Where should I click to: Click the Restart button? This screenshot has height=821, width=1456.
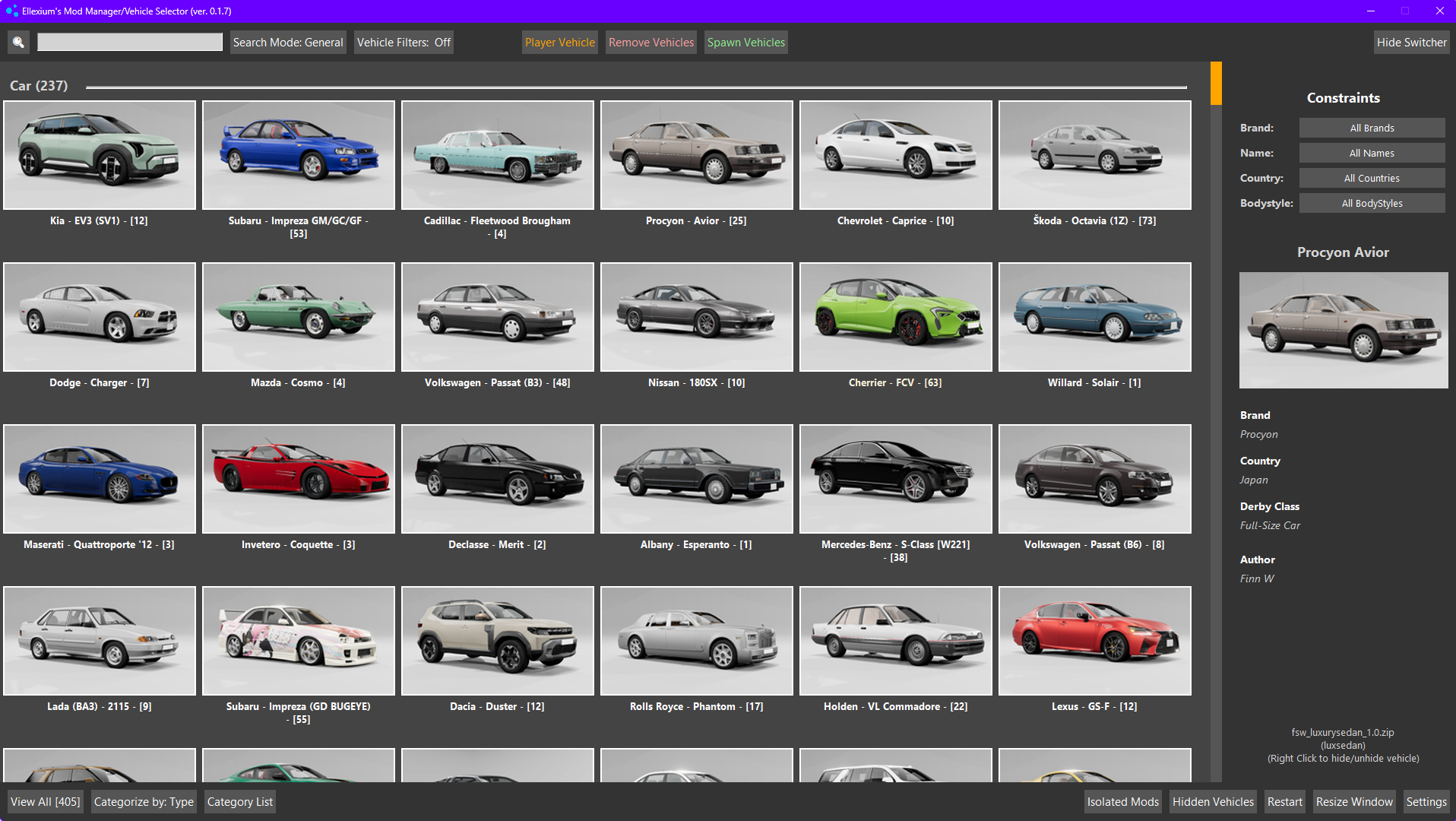tap(1285, 802)
